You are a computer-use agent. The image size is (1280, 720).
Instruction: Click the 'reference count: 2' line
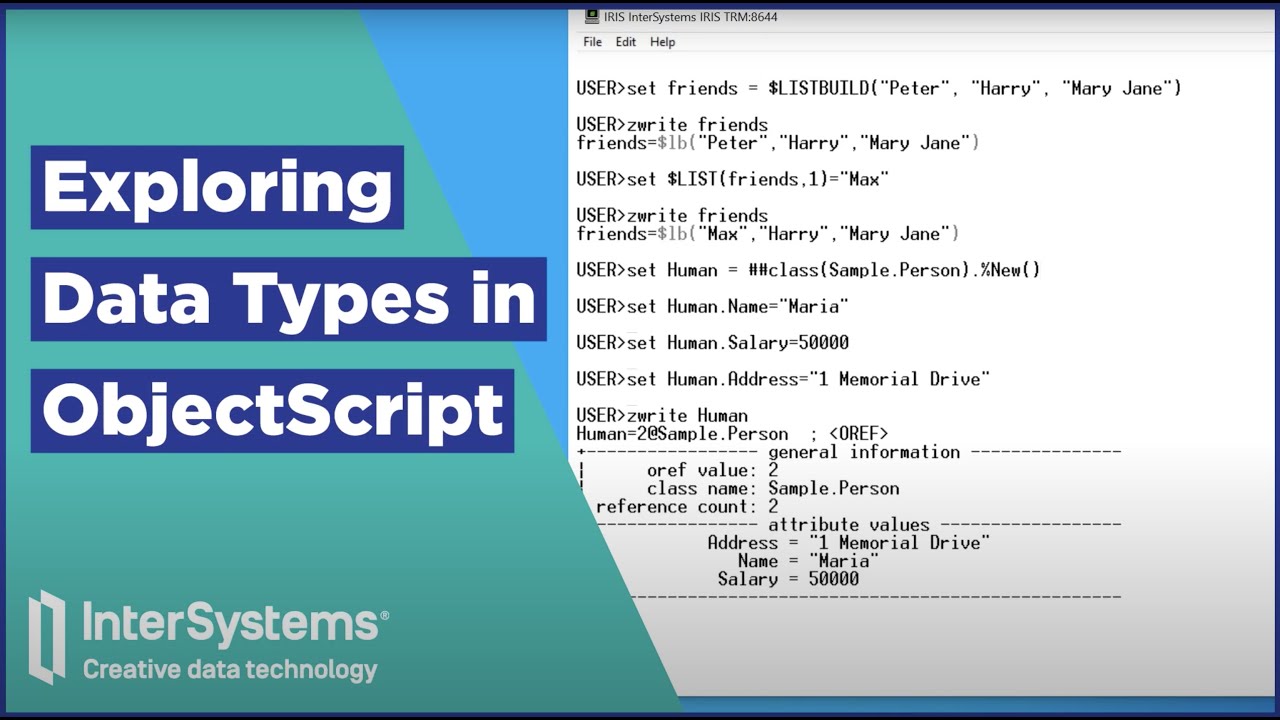(687, 507)
